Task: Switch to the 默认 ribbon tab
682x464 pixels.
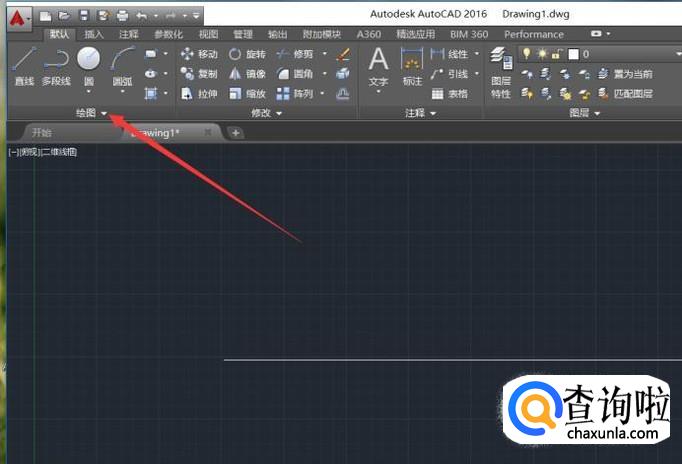Action: pos(59,34)
